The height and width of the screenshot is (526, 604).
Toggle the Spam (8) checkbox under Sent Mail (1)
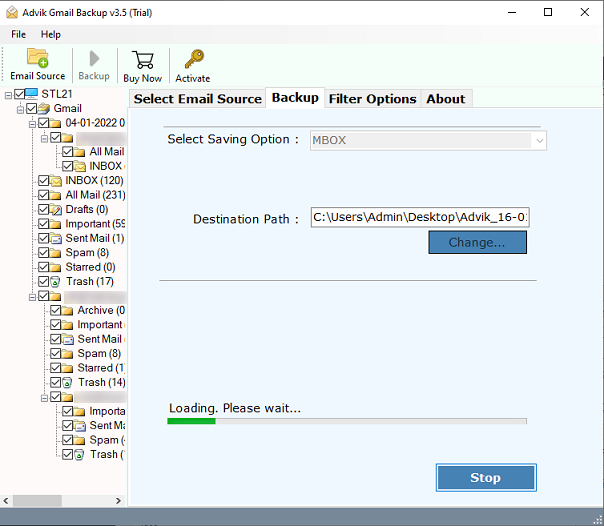tap(44, 253)
